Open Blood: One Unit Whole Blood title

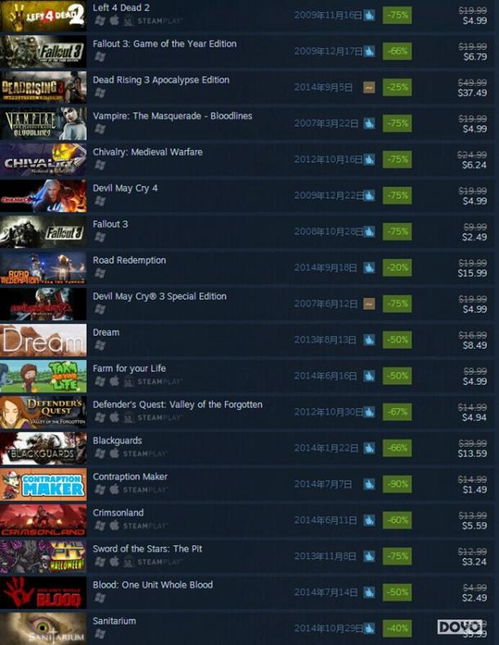153,585
